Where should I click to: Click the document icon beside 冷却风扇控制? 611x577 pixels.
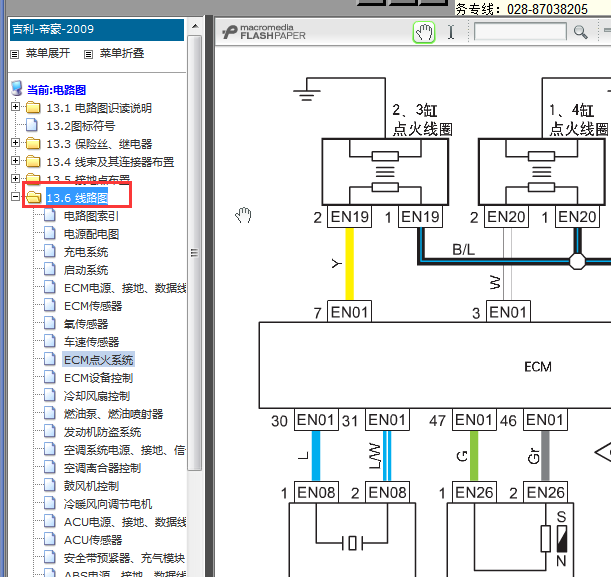pos(50,395)
